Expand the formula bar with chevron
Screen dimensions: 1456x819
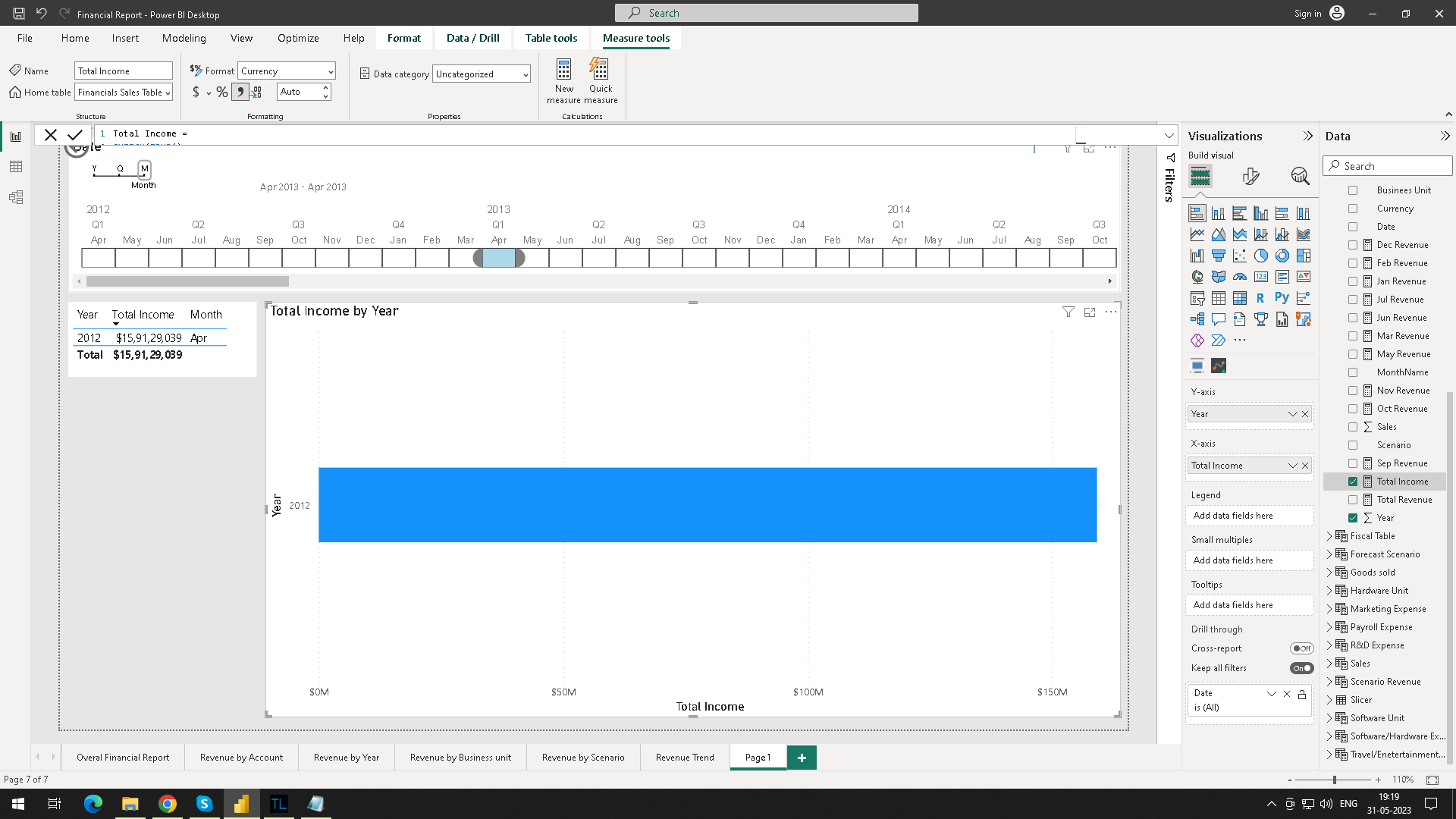[x=1169, y=136]
